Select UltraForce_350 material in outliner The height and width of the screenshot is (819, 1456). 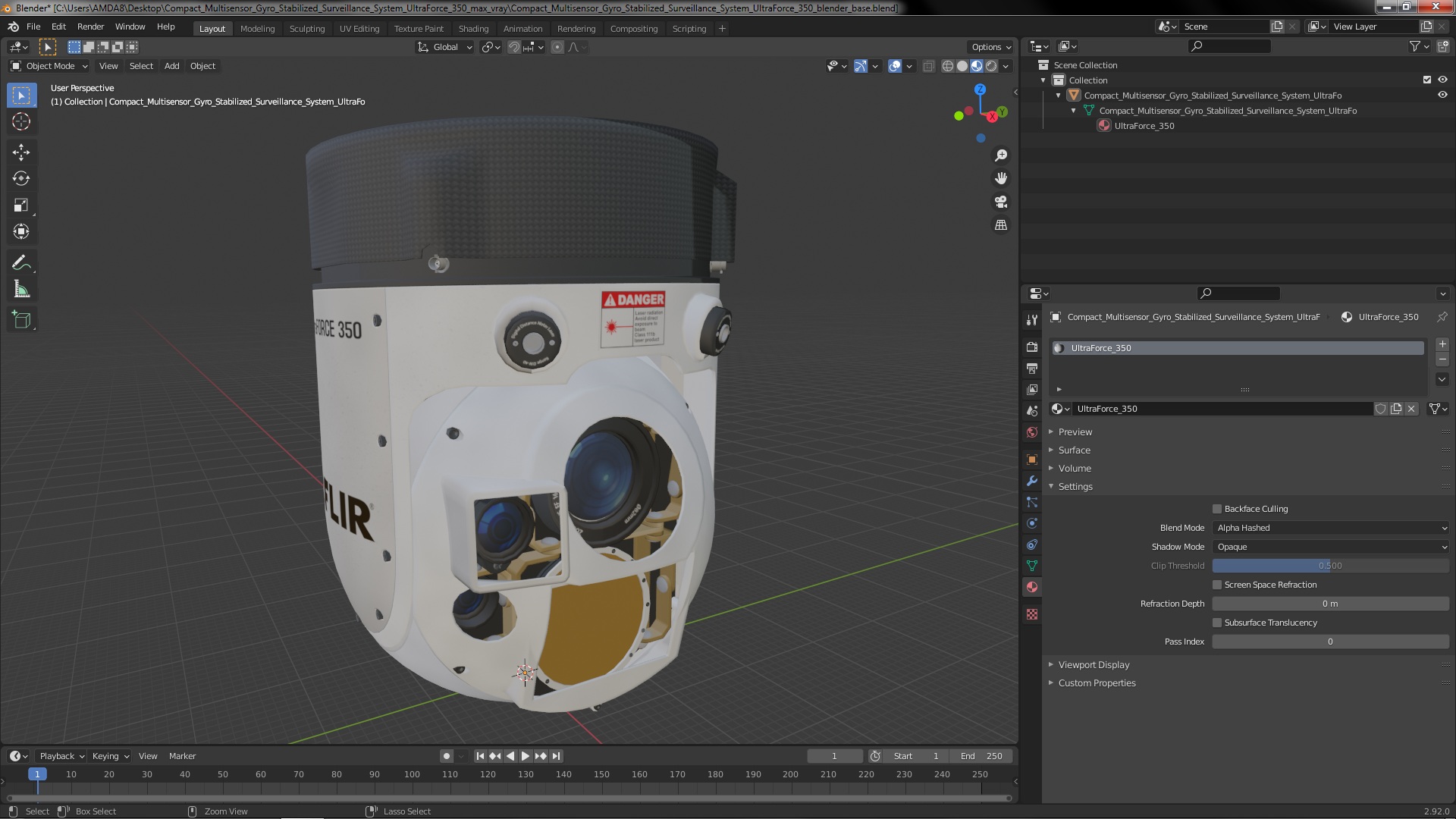(1144, 126)
